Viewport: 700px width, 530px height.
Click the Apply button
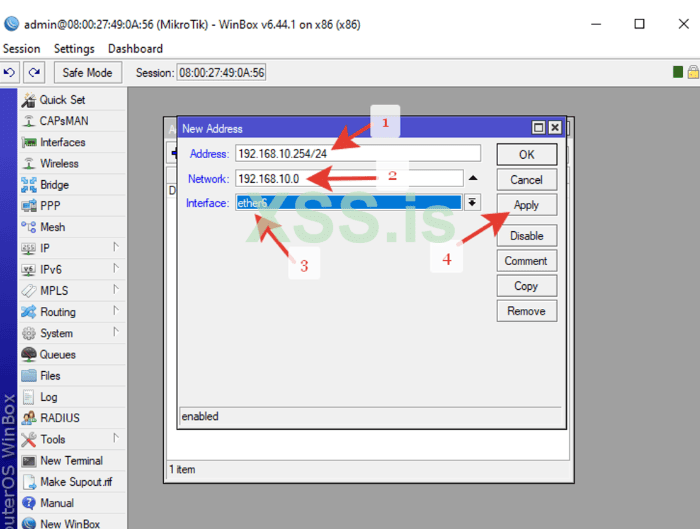[527, 205]
